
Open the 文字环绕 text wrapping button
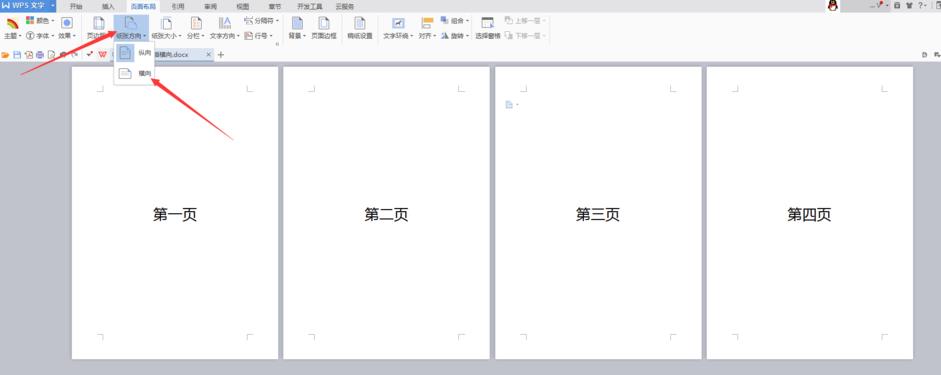point(398,28)
